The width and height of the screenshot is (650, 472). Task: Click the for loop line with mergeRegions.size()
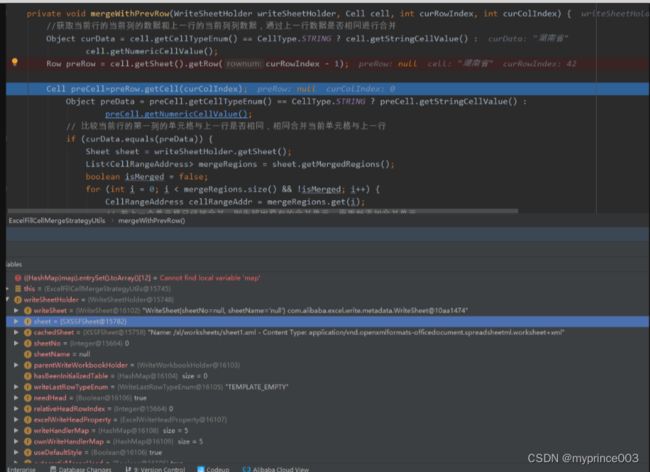(233, 189)
